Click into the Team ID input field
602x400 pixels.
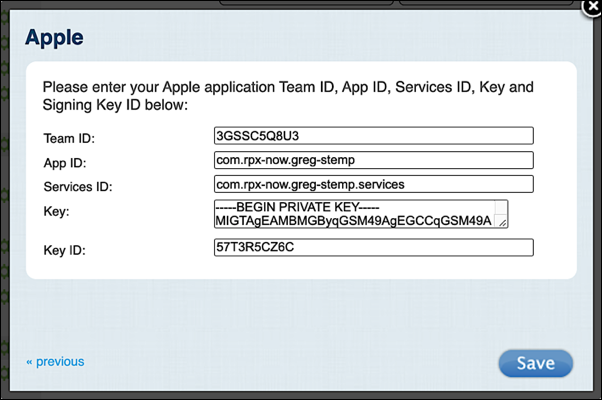click(373, 136)
